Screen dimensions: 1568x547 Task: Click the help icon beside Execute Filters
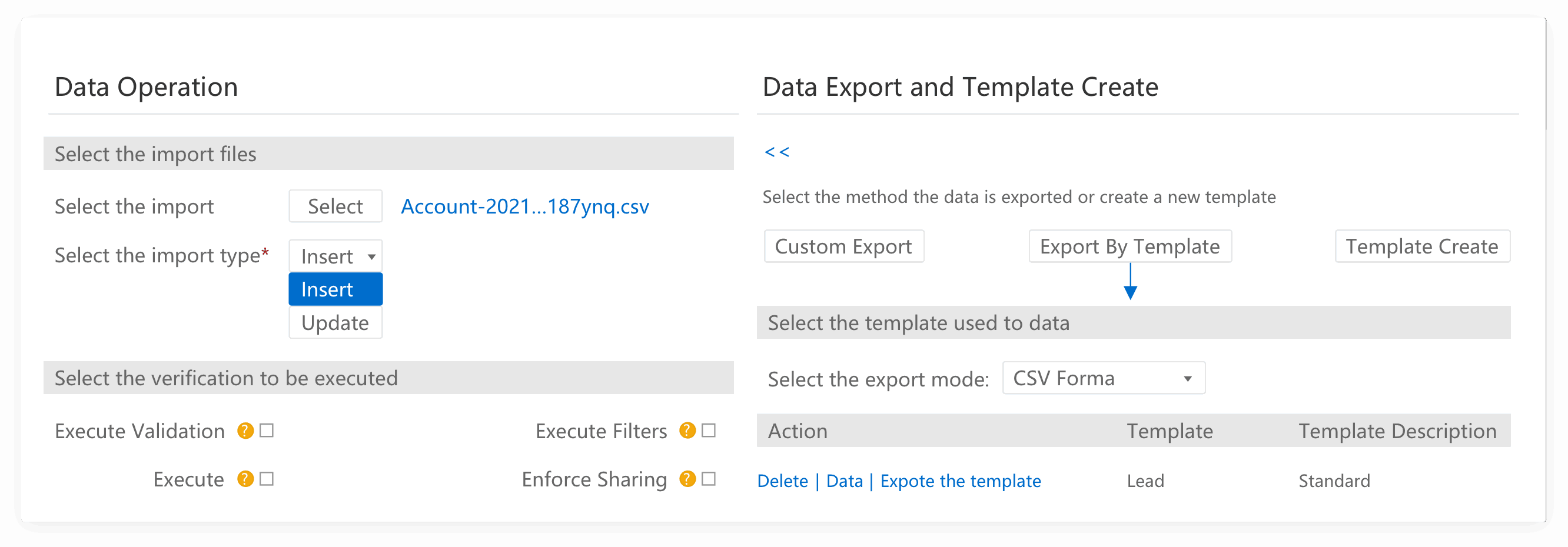(x=687, y=431)
